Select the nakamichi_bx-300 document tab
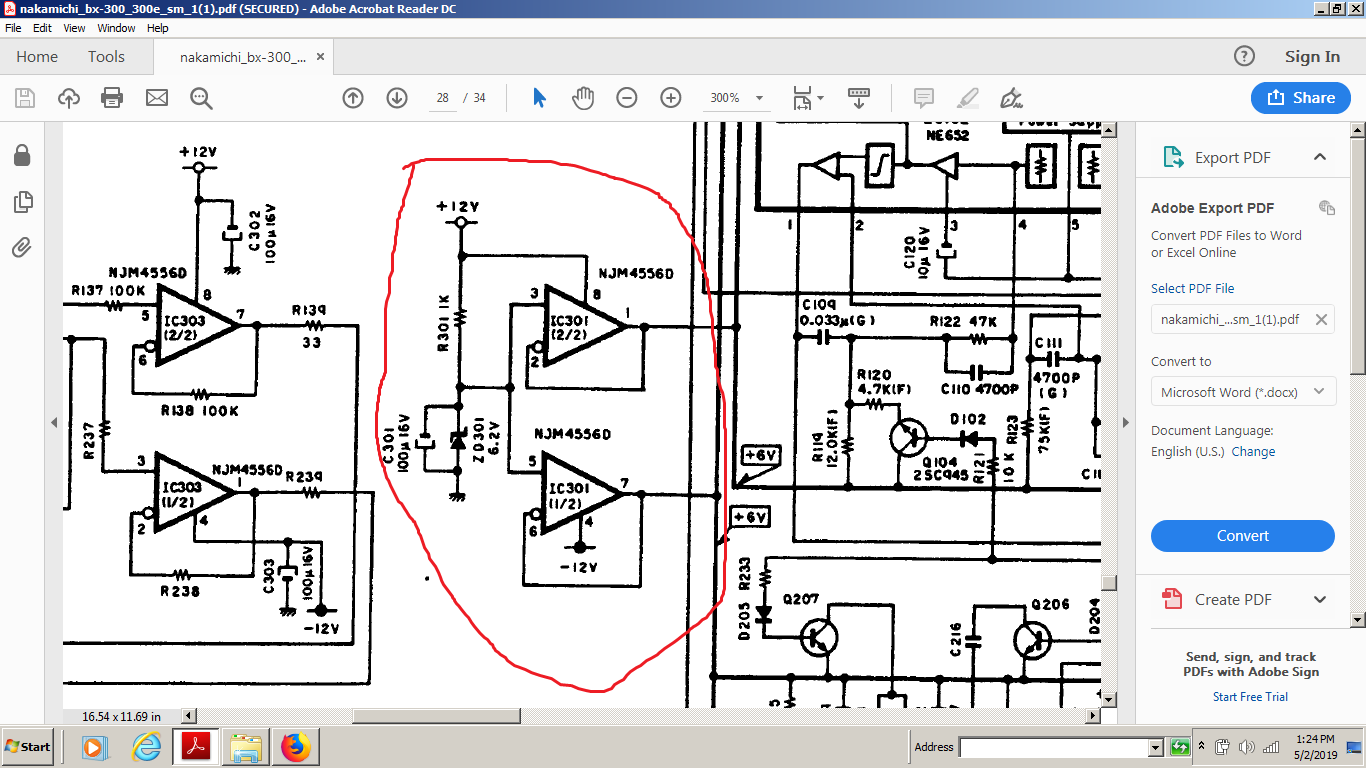This screenshot has width=1366, height=768. tap(243, 57)
